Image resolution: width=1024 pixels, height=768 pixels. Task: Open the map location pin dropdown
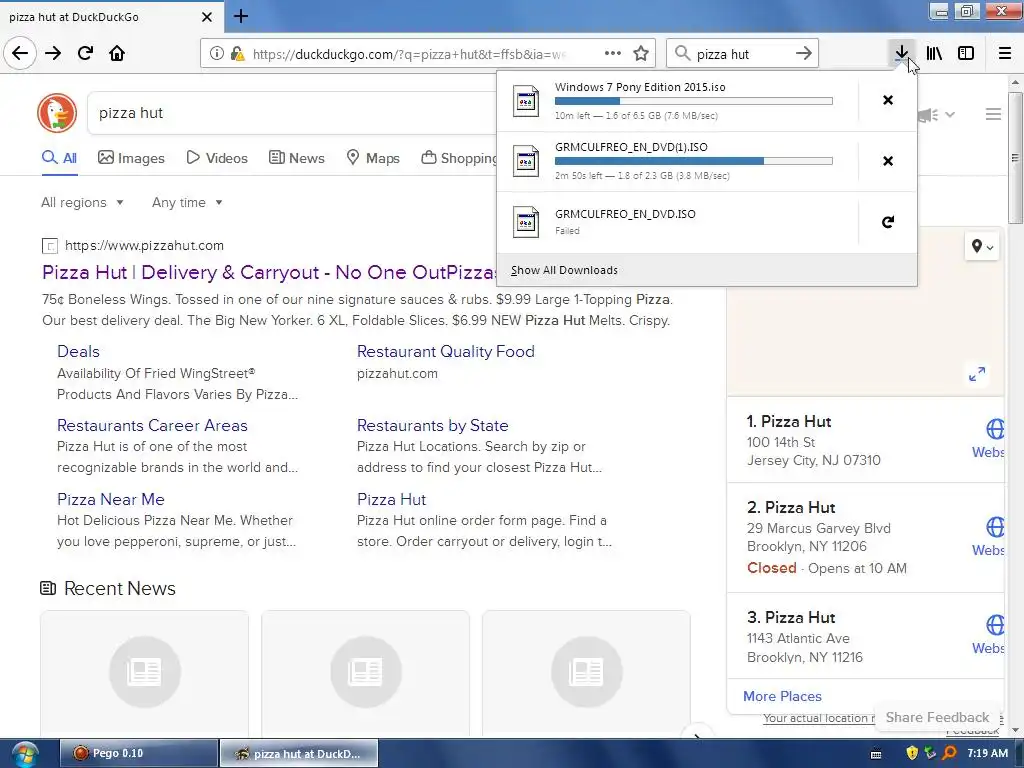(982, 246)
